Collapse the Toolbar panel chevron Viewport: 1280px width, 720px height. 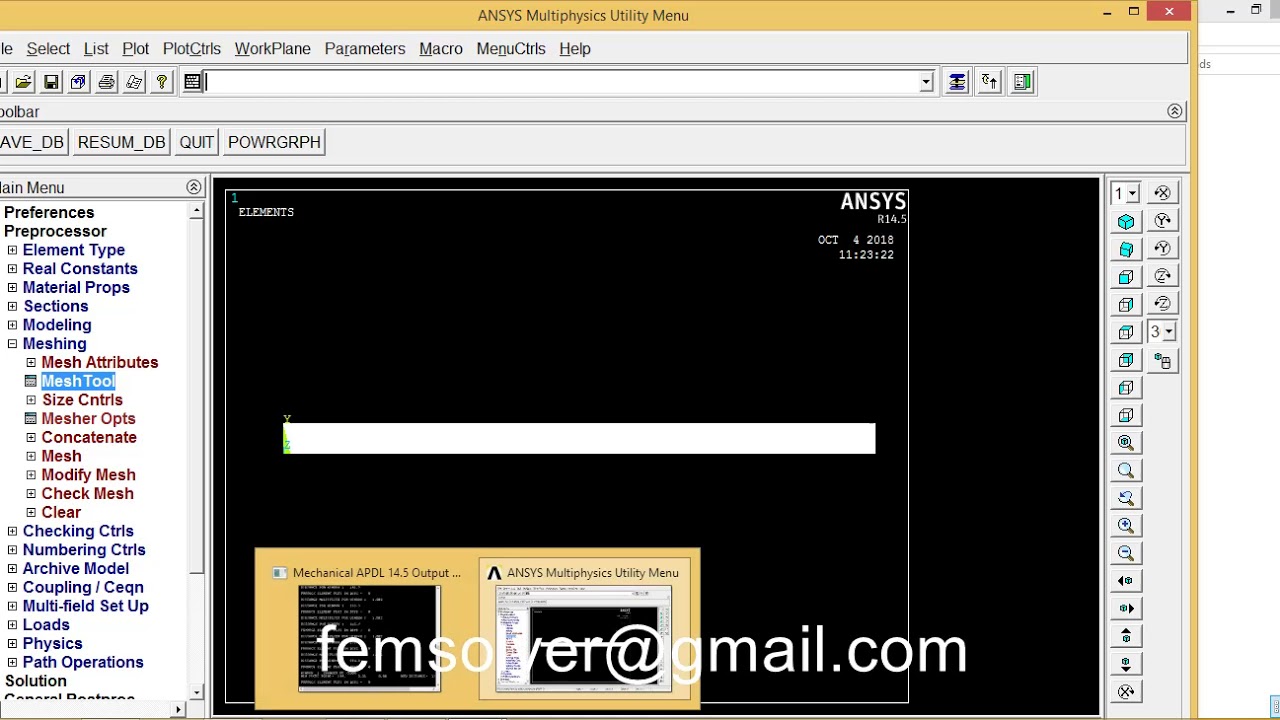tap(1175, 111)
